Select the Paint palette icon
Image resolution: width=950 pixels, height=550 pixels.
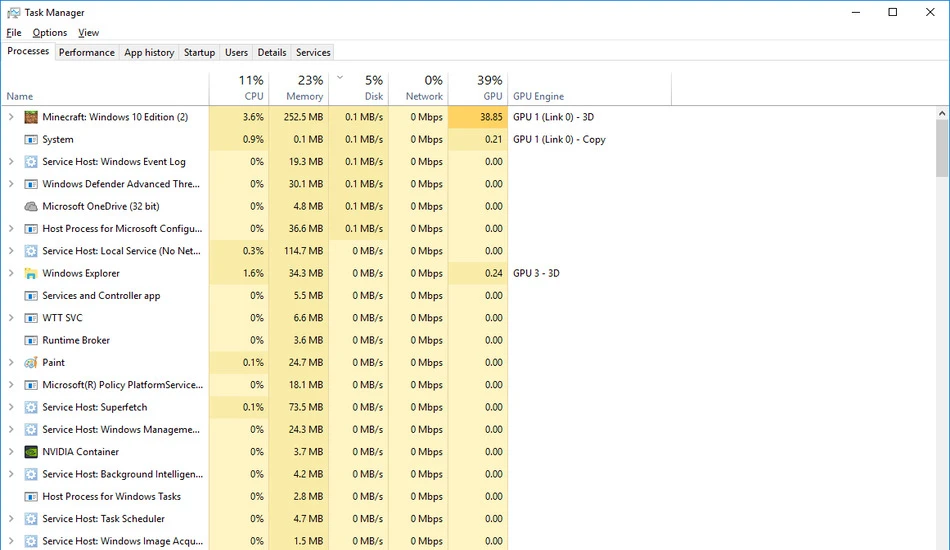coord(31,363)
